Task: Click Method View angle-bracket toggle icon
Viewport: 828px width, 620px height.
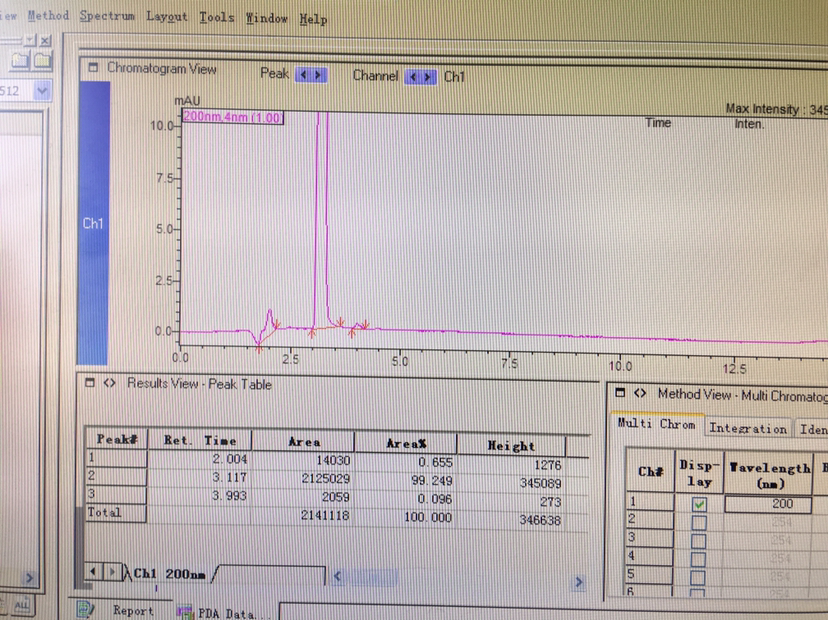Action: pos(640,393)
